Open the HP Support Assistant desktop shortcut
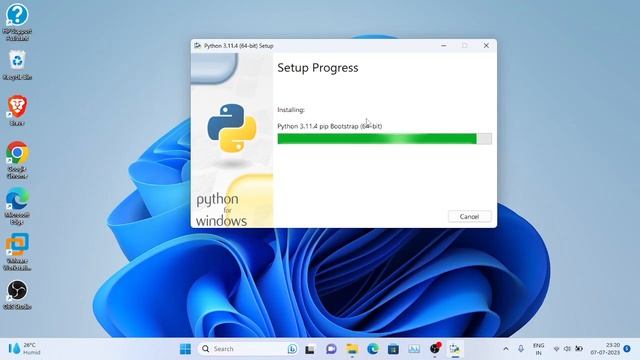This screenshot has width=640, height=360. pyautogui.click(x=17, y=22)
